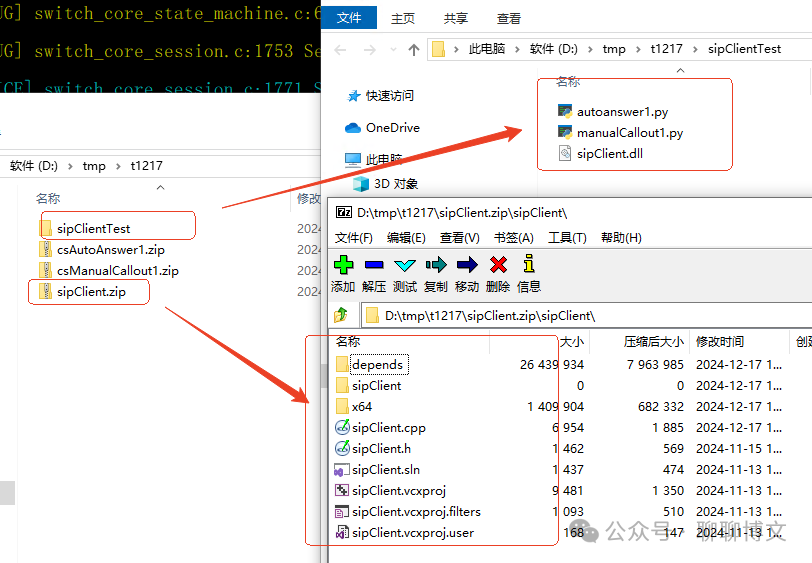The height and width of the screenshot is (563, 812).
Task: Click the 7-Zip path input field
Action: pyautogui.click(x=586, y=315)
